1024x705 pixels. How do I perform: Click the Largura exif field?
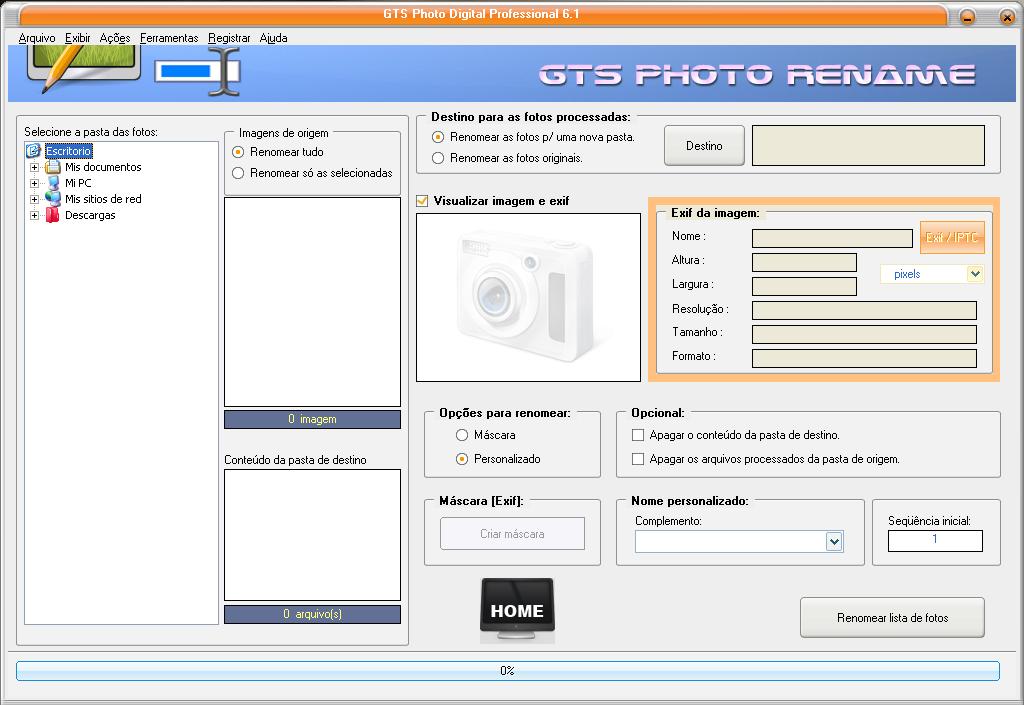804,287
